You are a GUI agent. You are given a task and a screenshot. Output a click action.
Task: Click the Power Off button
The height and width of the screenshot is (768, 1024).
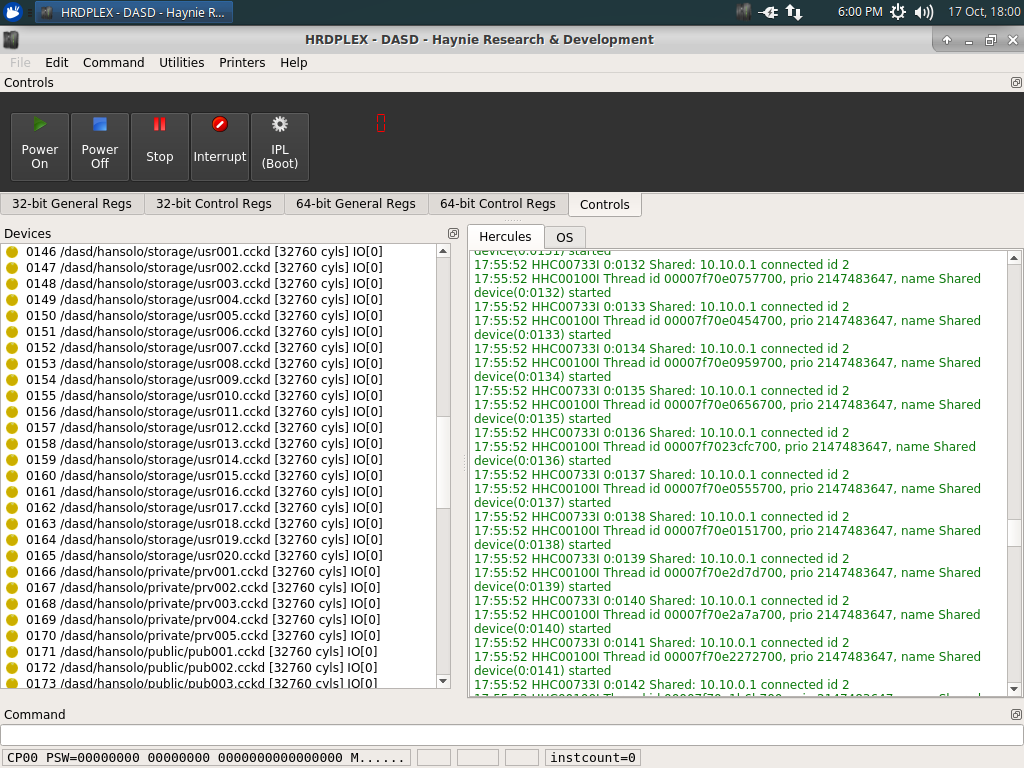(x=100, y=146)
